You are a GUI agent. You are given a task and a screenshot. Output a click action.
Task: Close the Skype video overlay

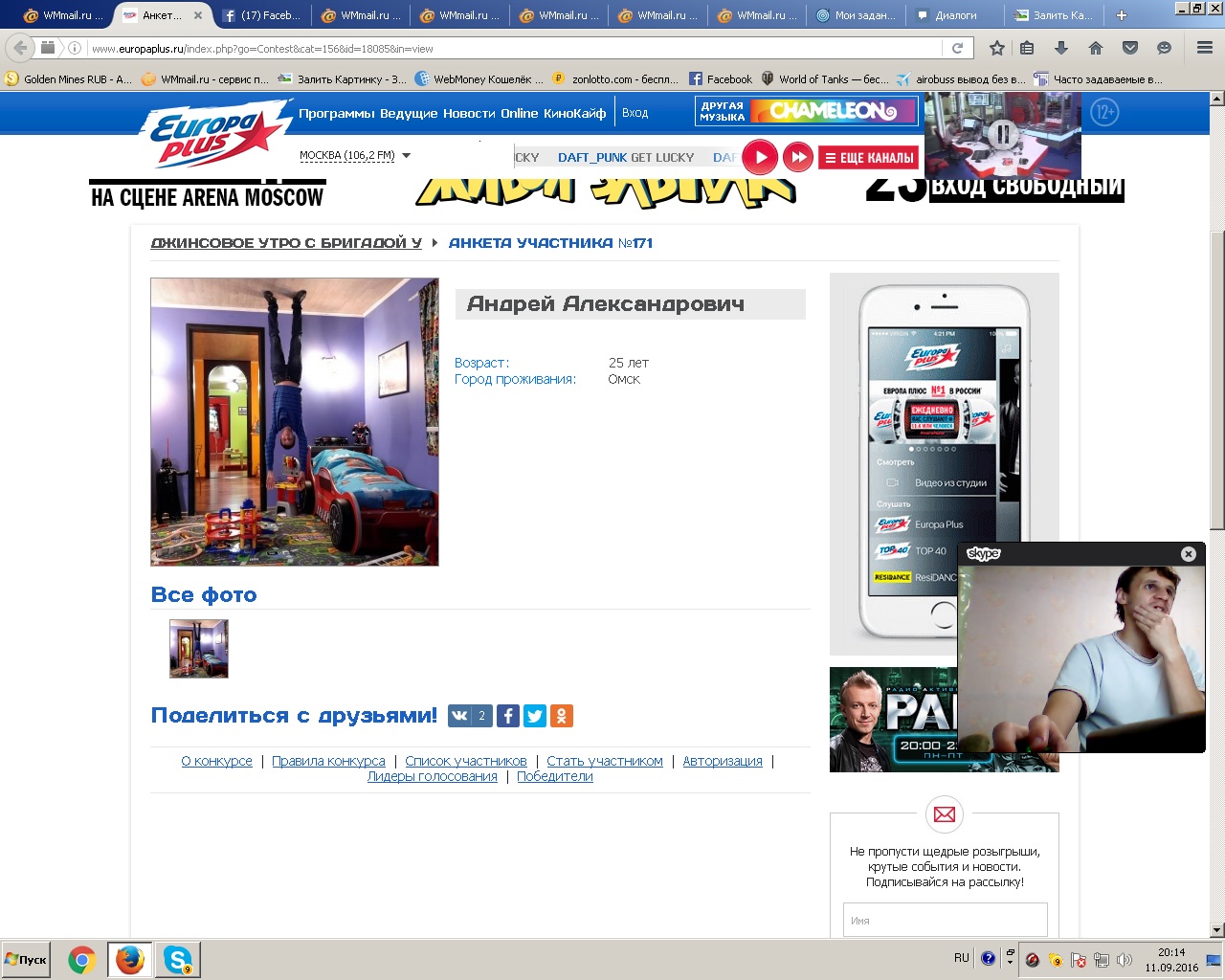(1189, 553)
